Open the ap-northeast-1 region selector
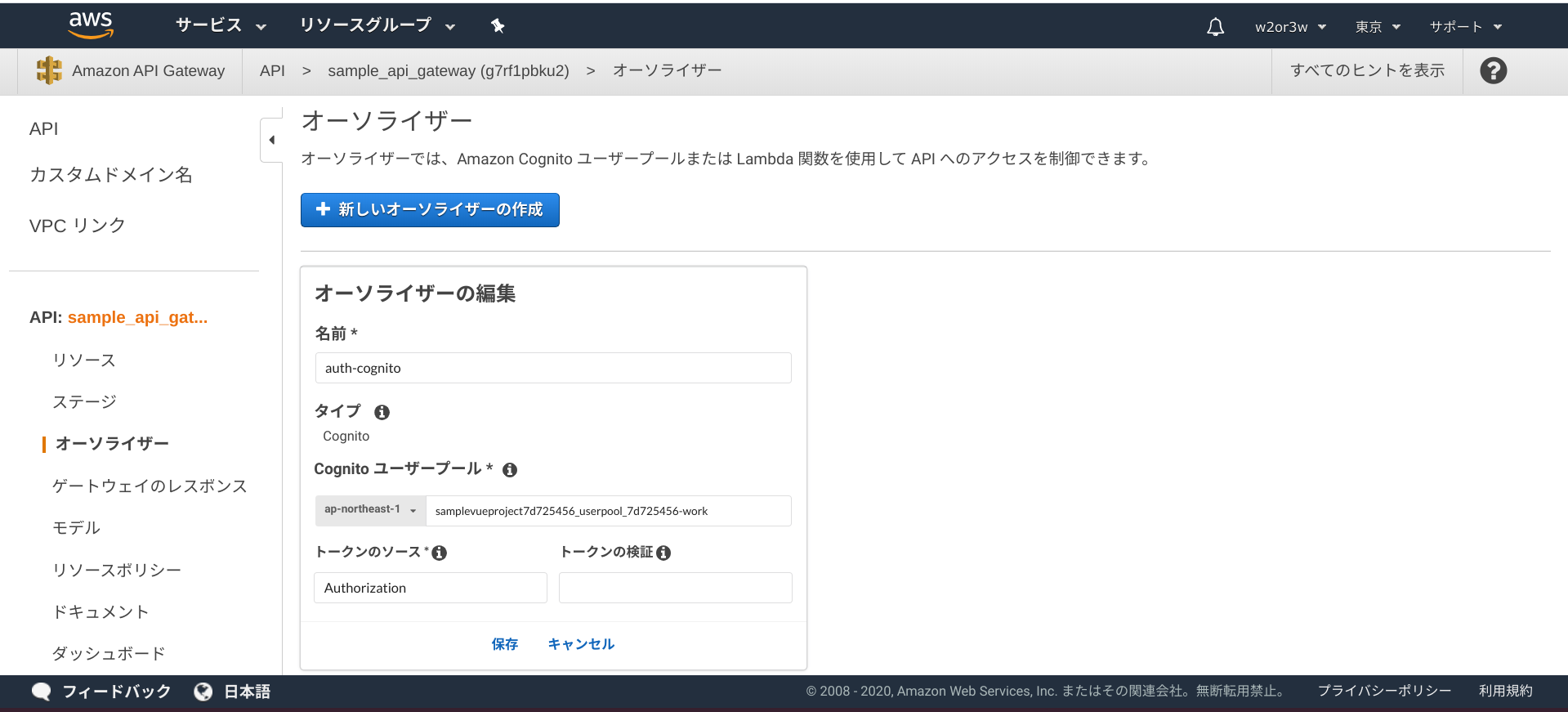1568x712 pixels. click(x=371, y=510)
